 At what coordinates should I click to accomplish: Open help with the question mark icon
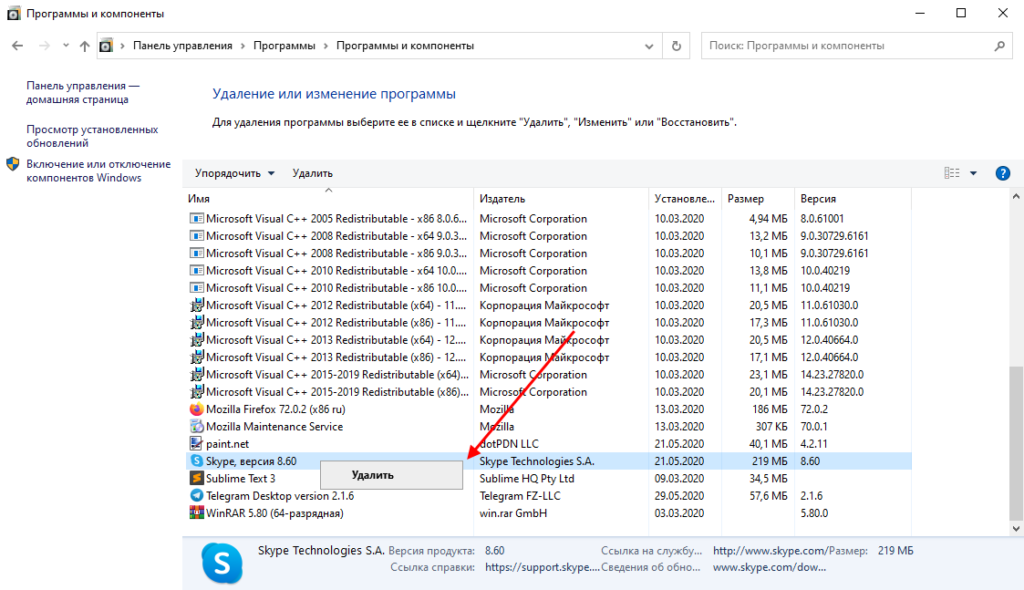click(x=1002, y=173)
